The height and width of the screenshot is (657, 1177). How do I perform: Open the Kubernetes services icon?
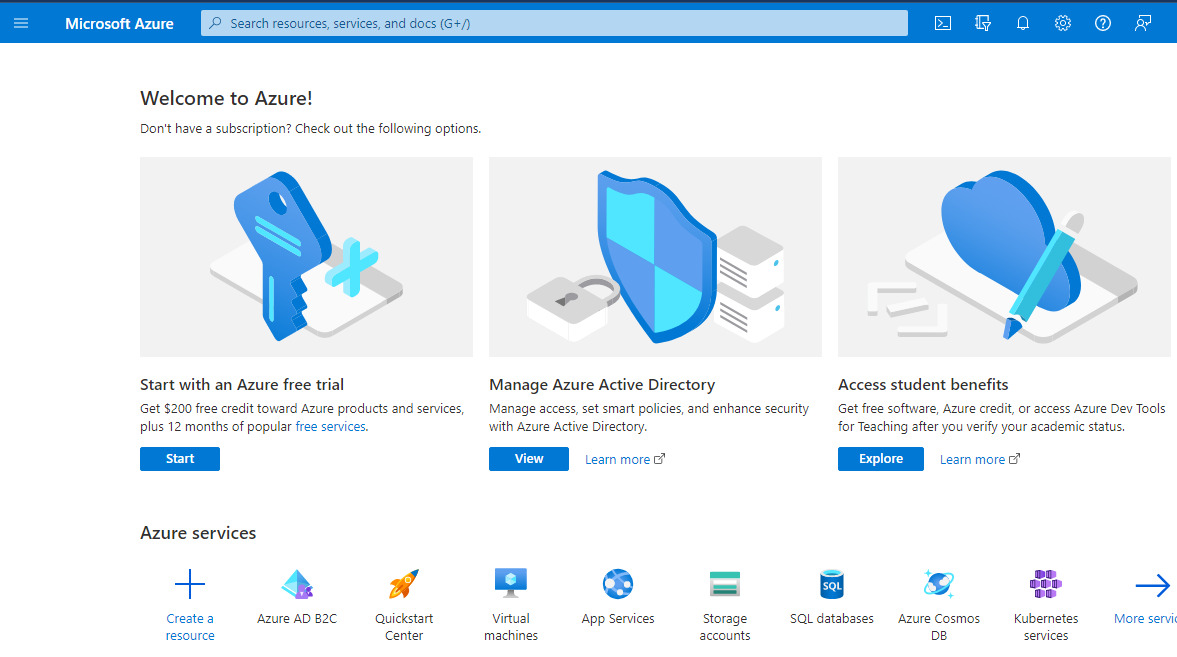point(1046,584)
